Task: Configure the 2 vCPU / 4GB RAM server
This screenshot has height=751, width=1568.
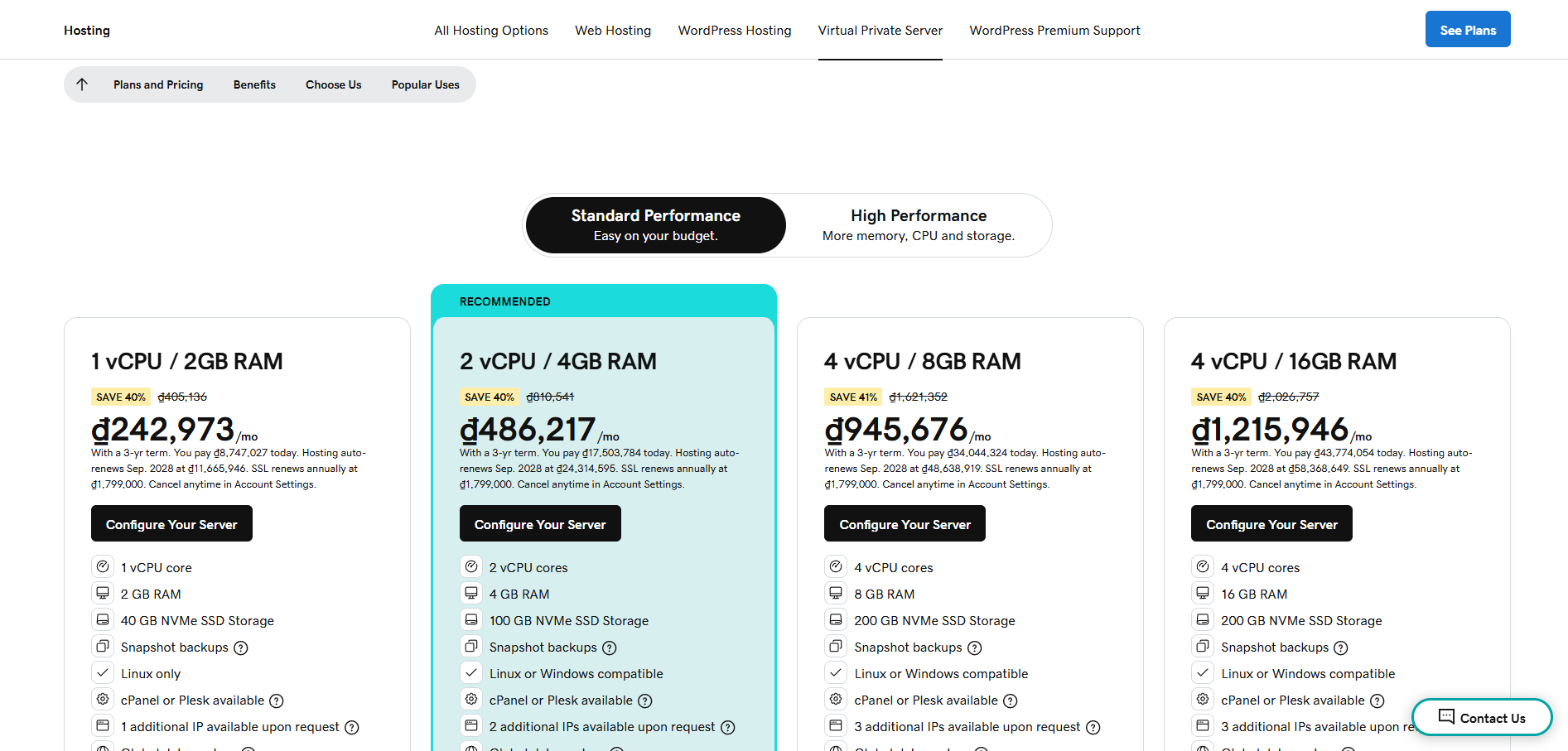Action: [540, 524]
